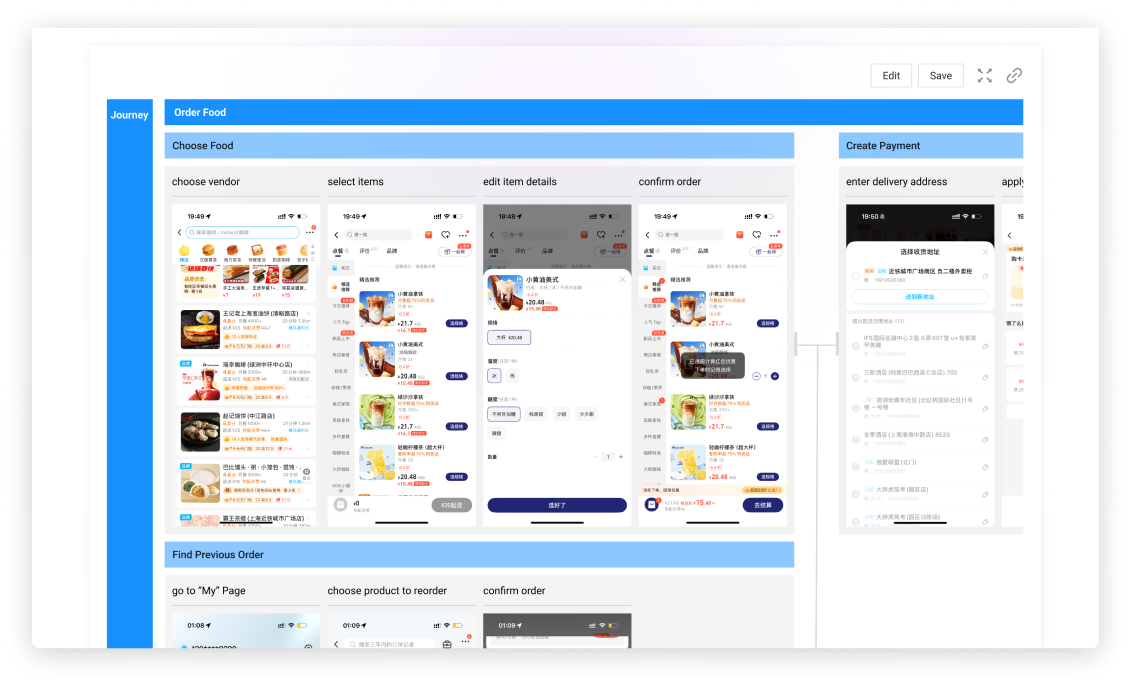Click the Edit button
The width and height of the screenshot is (1129, 683).
pyautogui.click(x=891, y=76)
